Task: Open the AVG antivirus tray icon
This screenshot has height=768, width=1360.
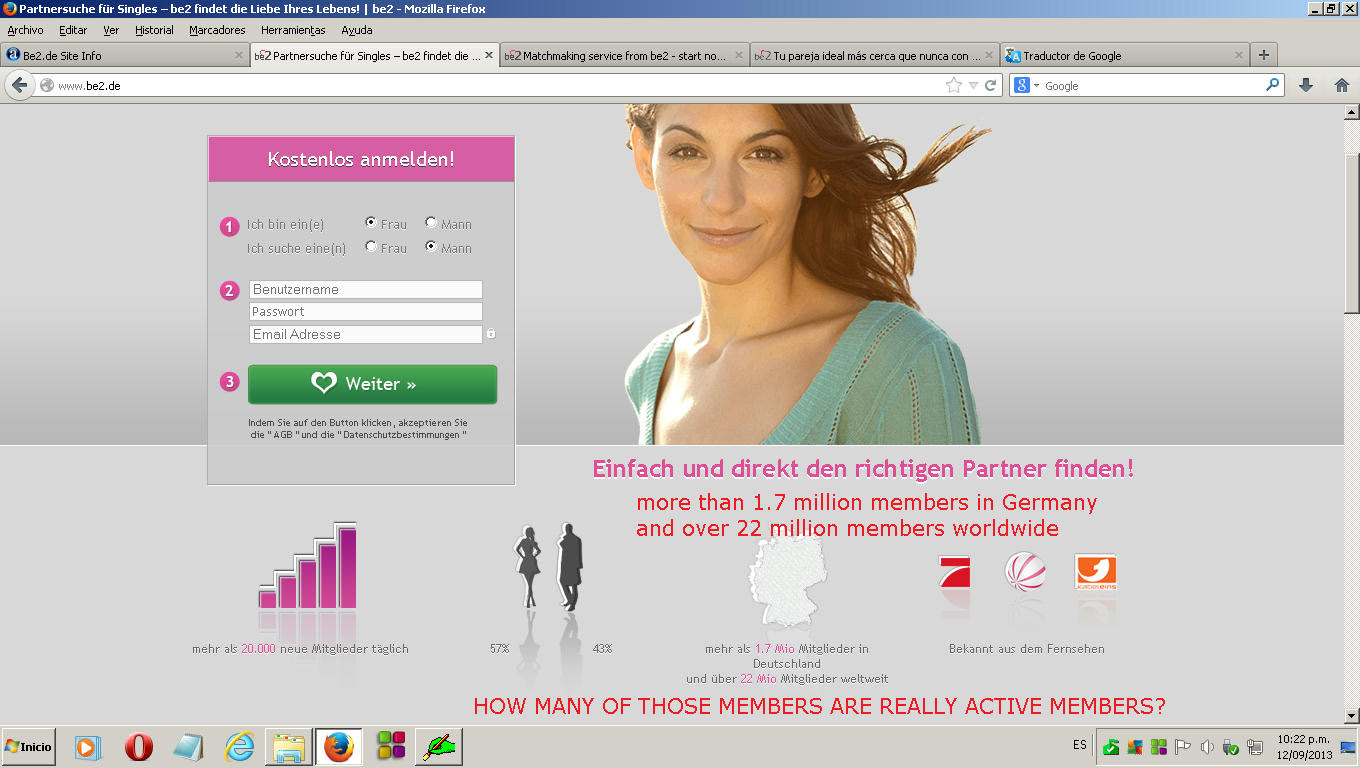Action: click(1135, 747)
